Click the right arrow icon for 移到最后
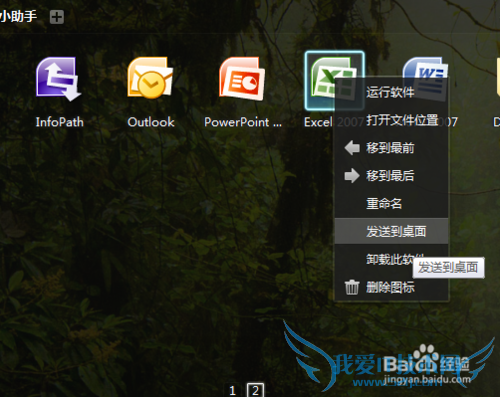500x397 pixels. (352, 176)
